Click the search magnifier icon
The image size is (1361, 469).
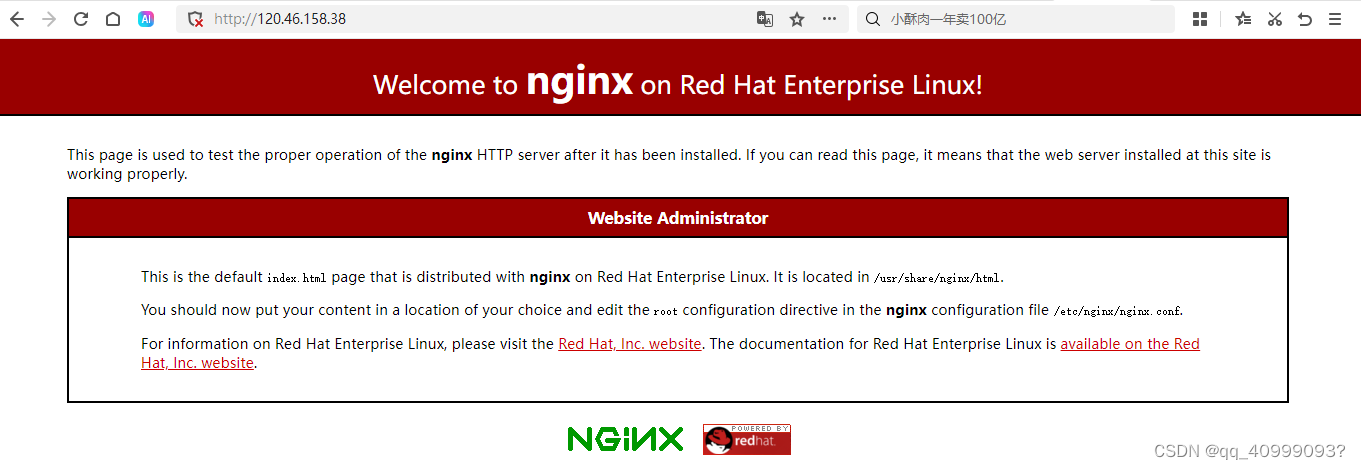pos(872,19)
